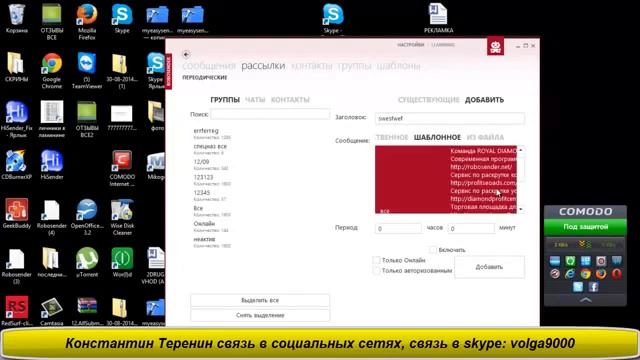Open the GeekBuddy desktop shortcut
Image resolution: width=640 pixels, height=360 pixels.
[17, 213]
